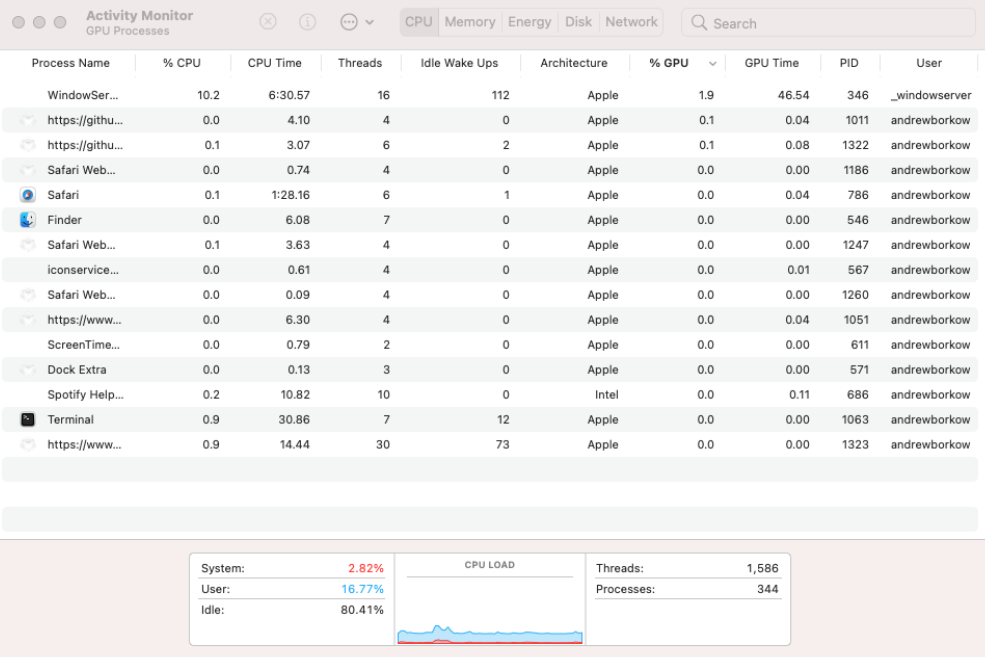Click icon beside PID 1322 process
Viewport: 985px width, 657px height.
tap(28, 145)
